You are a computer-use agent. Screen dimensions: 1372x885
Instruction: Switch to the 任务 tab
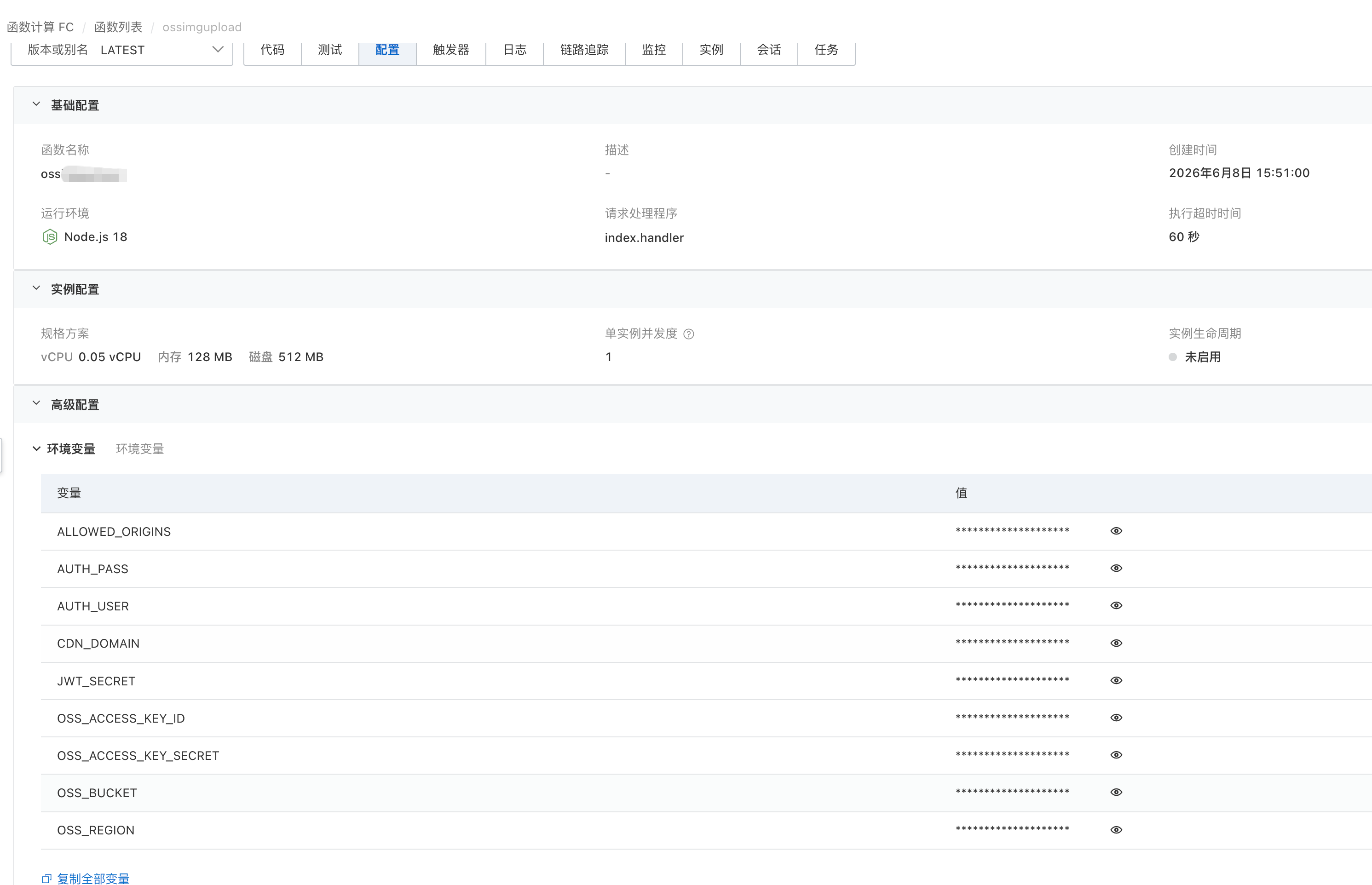coord(826,51)
